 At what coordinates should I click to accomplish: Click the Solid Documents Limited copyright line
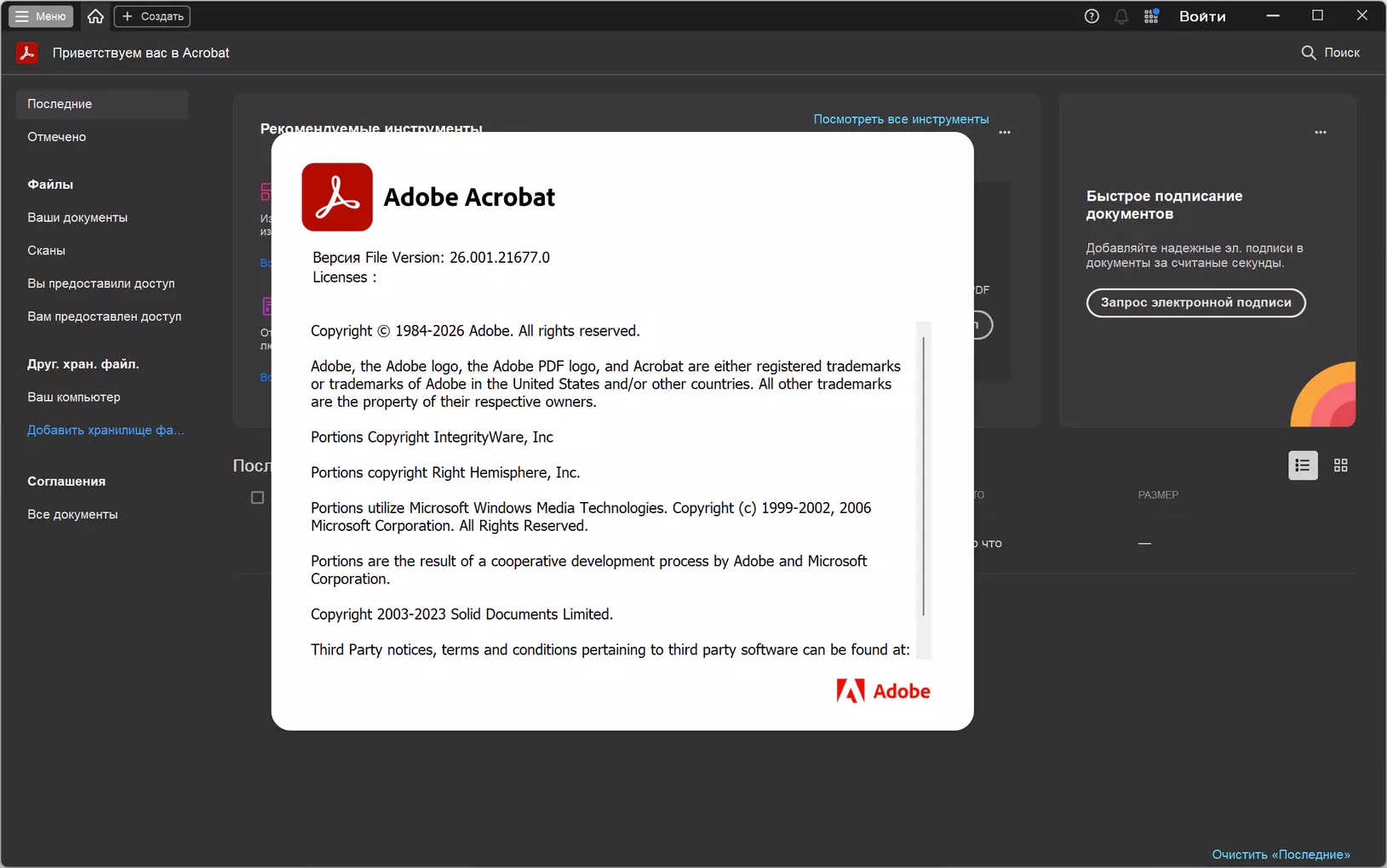pos(461,614)
